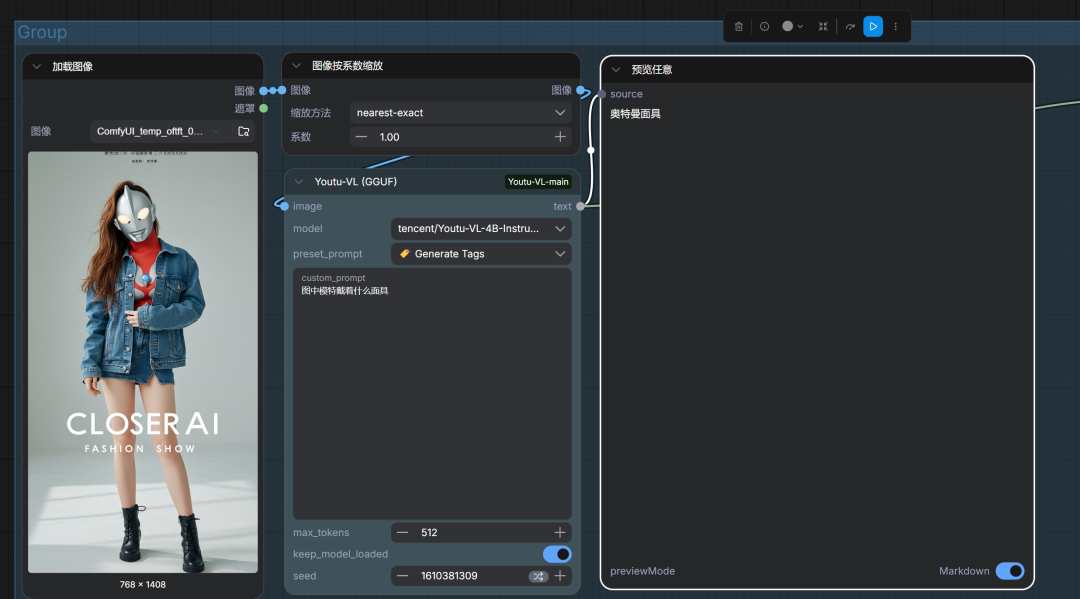The height and width of the screenshot is (599, 1080).
Task: Click the seed randomize shuffle icon
Action: 538,576
